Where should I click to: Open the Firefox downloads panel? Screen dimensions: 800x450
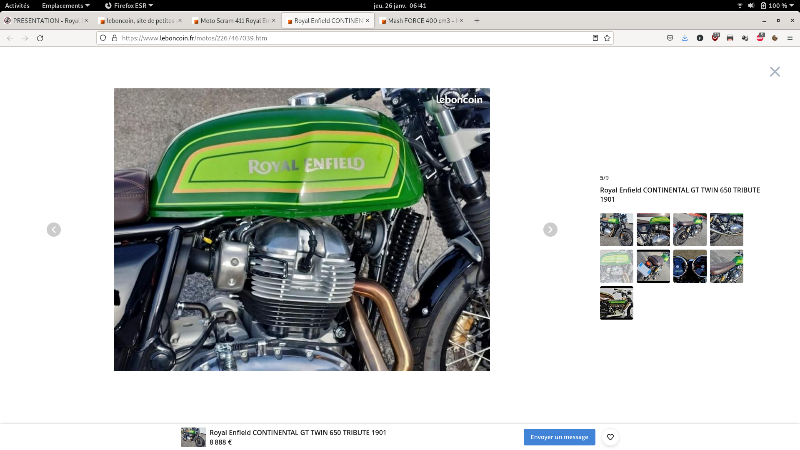click(x=685, y=38)
